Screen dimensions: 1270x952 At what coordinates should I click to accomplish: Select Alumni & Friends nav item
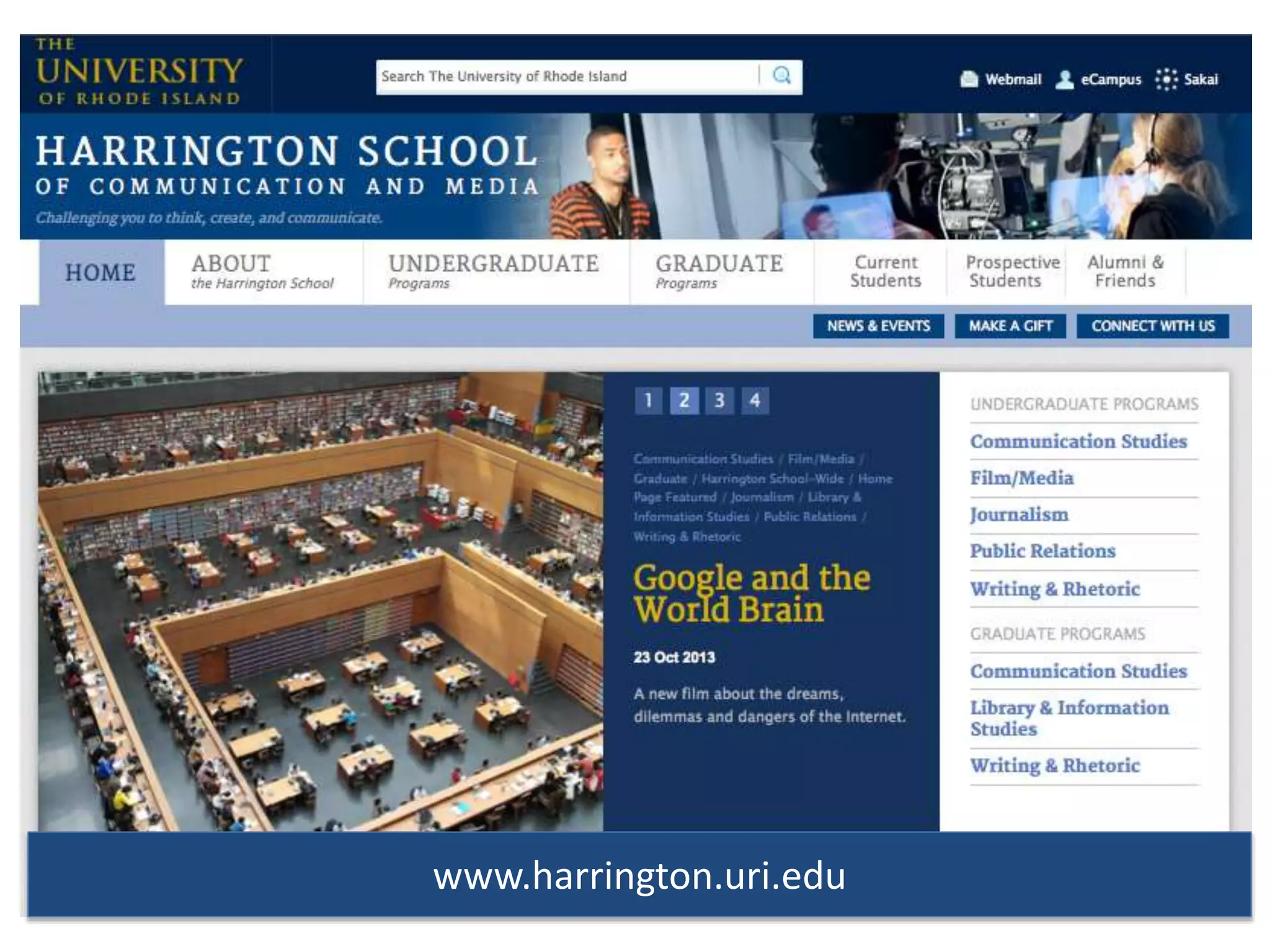(1126, 271)
